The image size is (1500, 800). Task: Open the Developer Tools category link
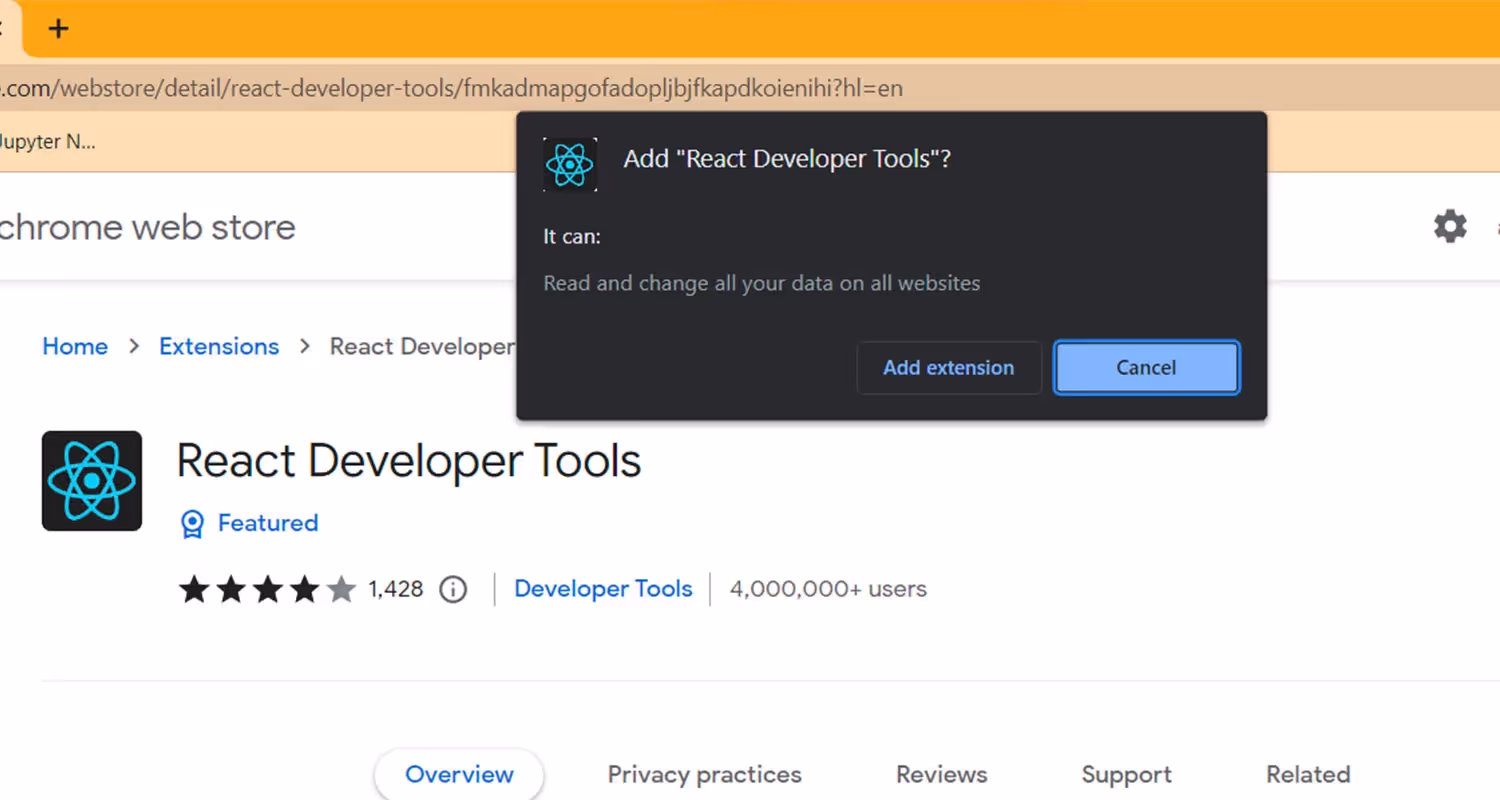603,589
